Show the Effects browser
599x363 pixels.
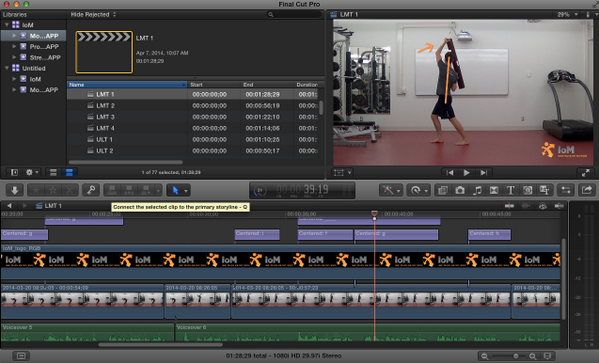pos(443,190)
